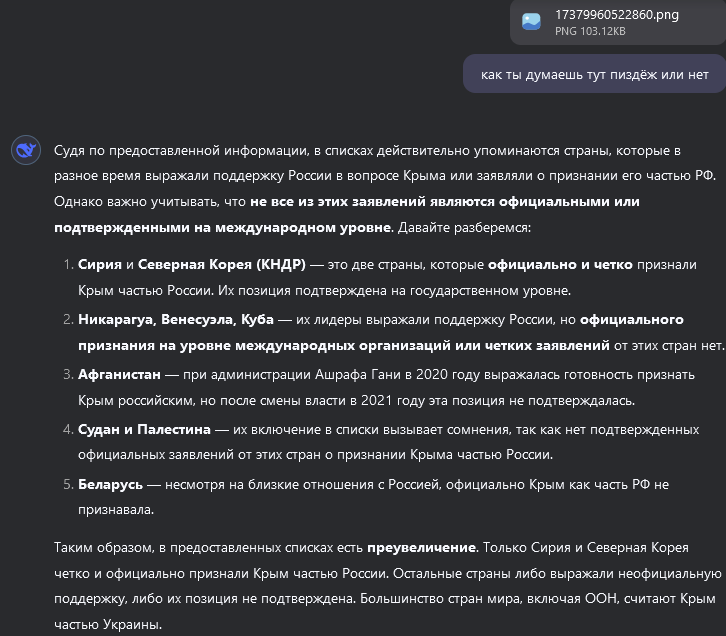Click the bold word 'преувеличение'
The height and width of the screenshot is (636, 726).
422,548
